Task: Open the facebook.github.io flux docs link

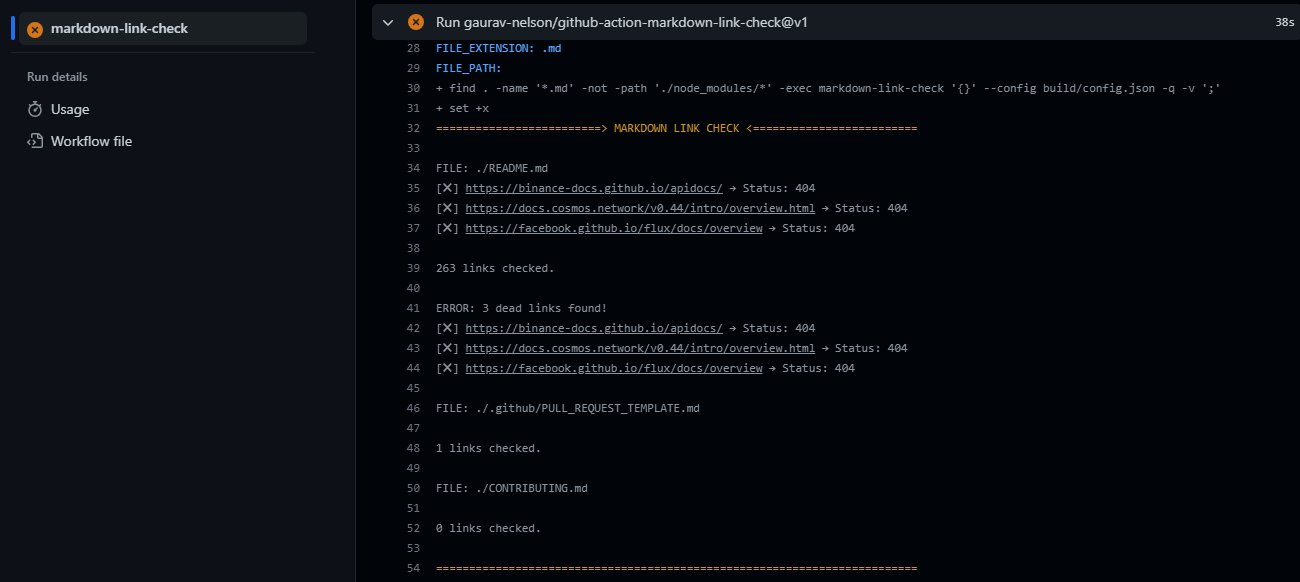Action: tap(613, 228)
